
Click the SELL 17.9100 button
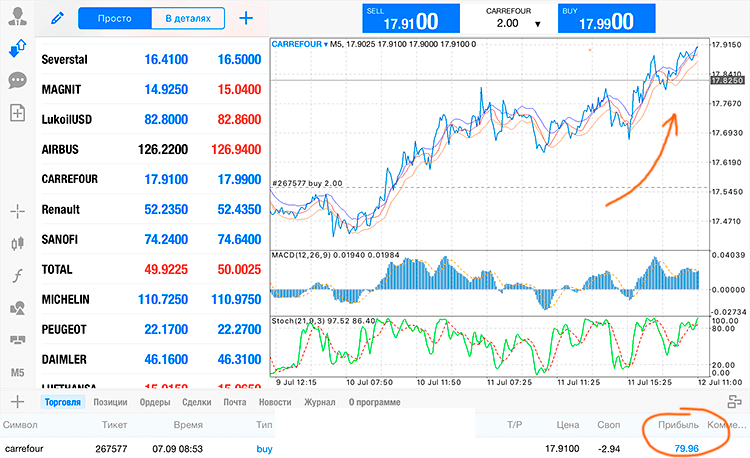(x=411, y=19)
